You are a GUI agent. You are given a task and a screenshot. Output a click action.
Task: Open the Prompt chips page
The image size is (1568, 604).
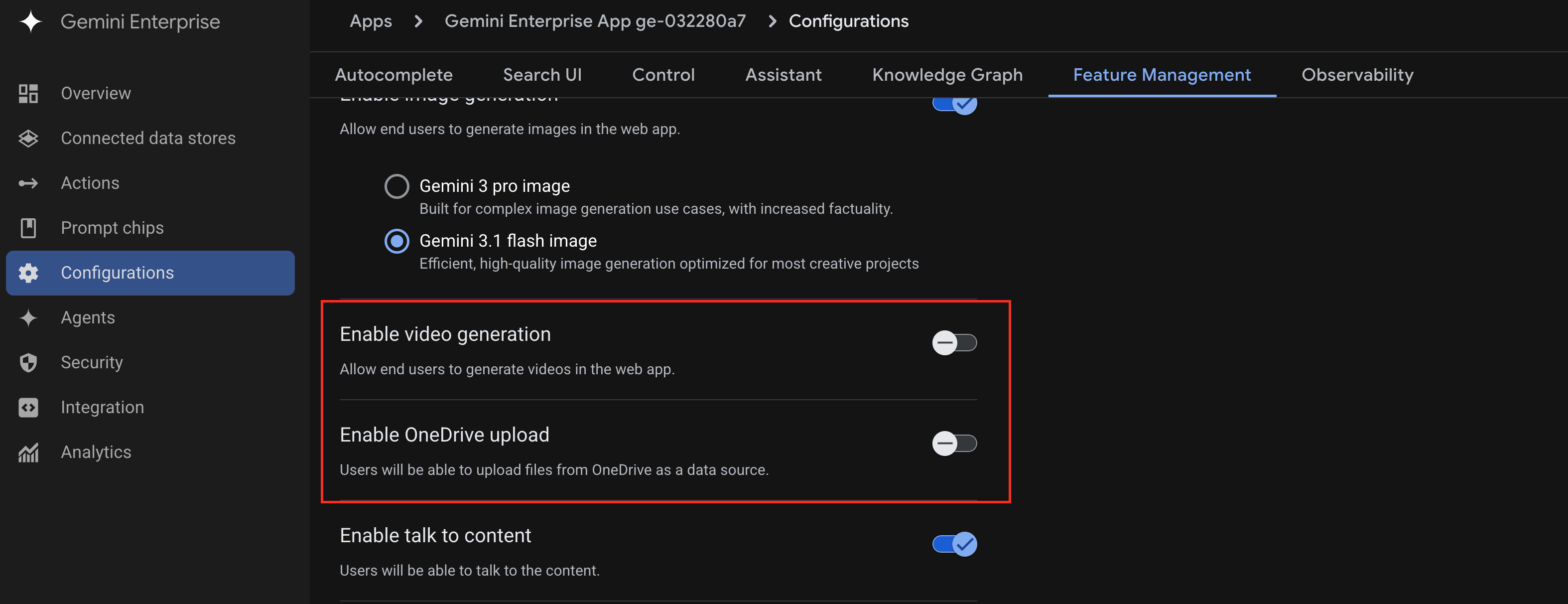pyautogui.click(x=150, y=228)
